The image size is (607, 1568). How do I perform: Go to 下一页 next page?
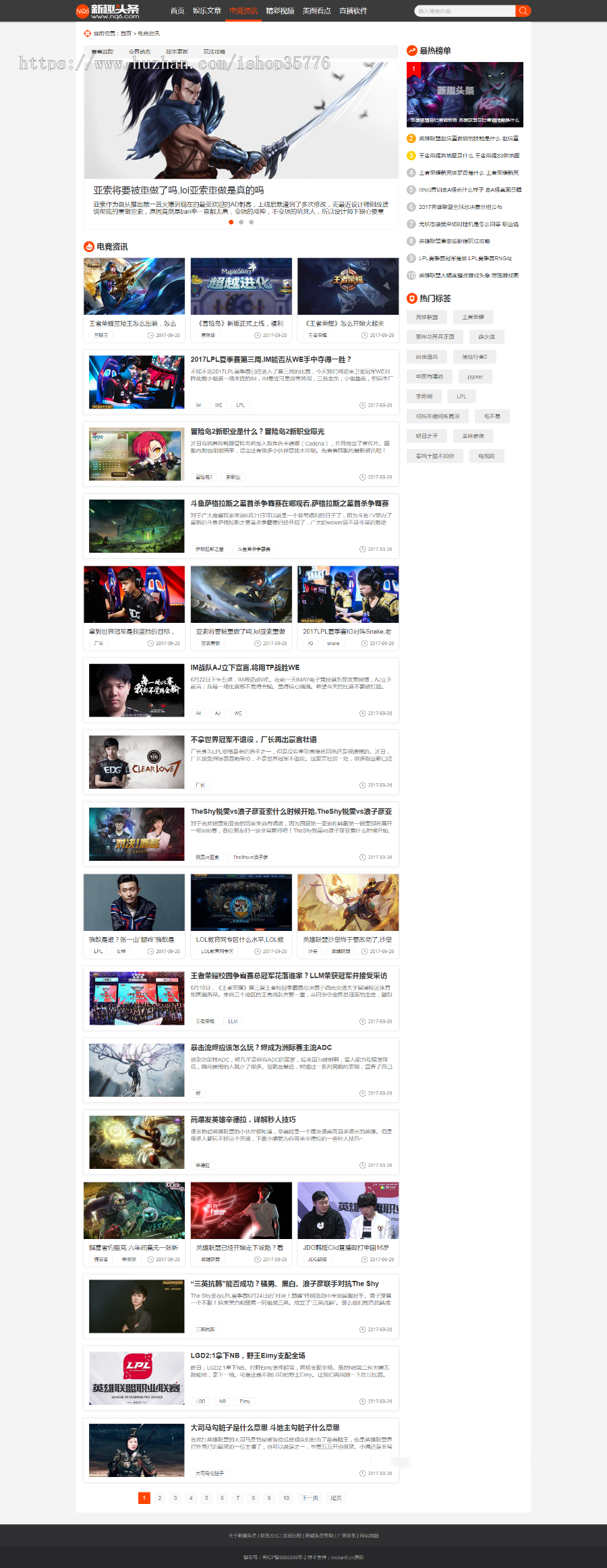coord(310,1498)
